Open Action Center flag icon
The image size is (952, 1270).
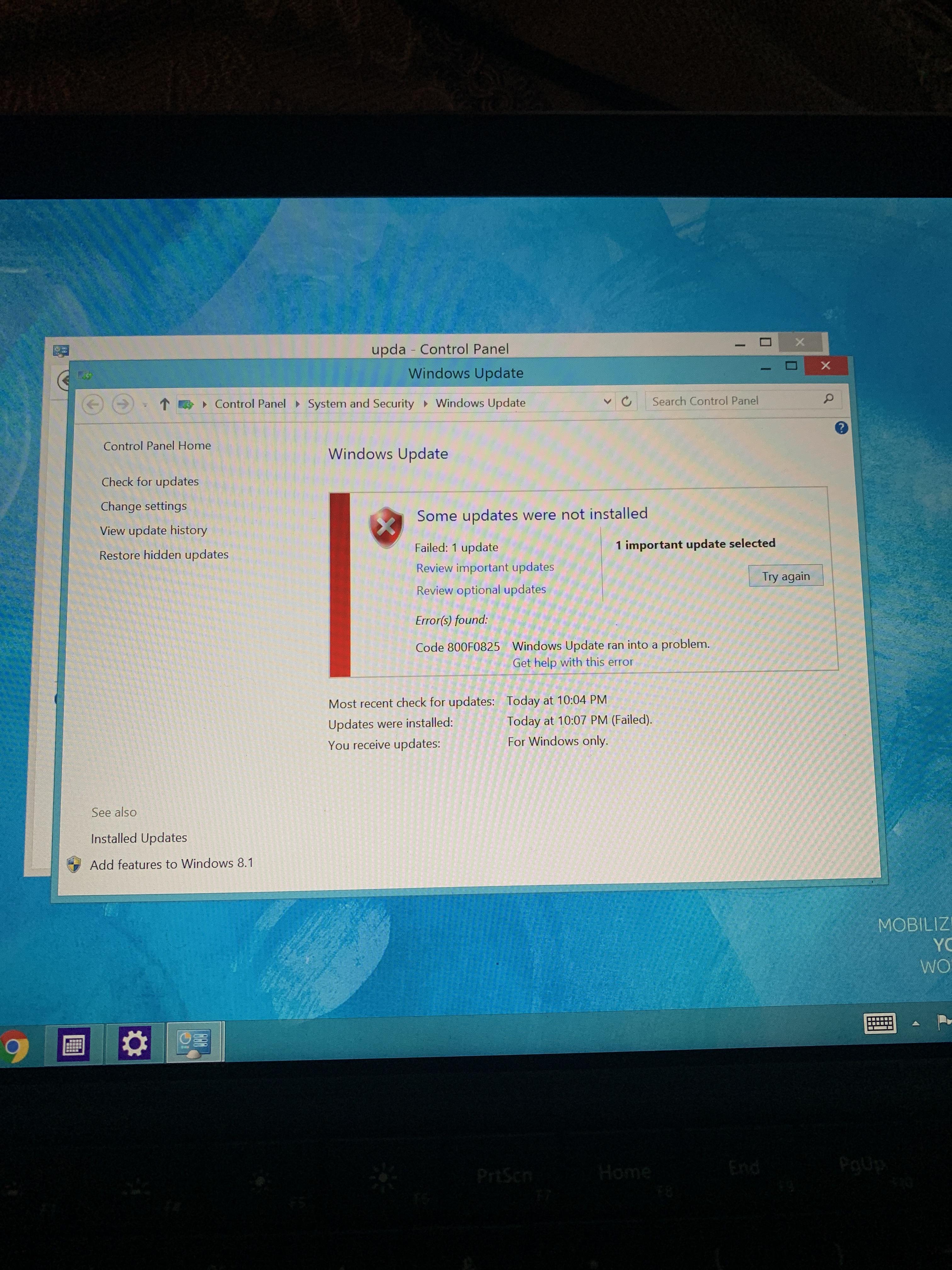pyautogui.click(x=944, y=1022)
